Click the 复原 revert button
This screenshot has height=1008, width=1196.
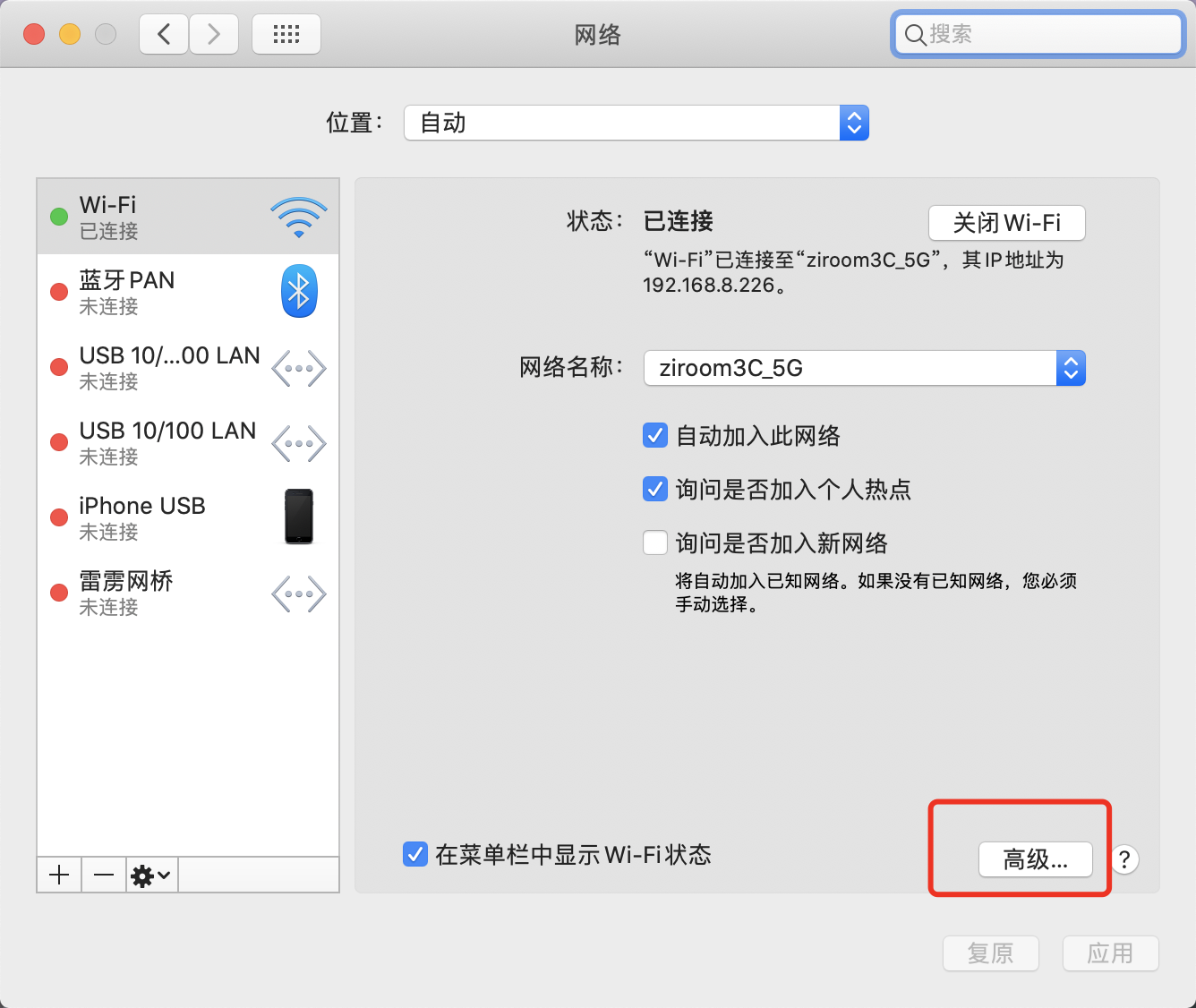991,953
